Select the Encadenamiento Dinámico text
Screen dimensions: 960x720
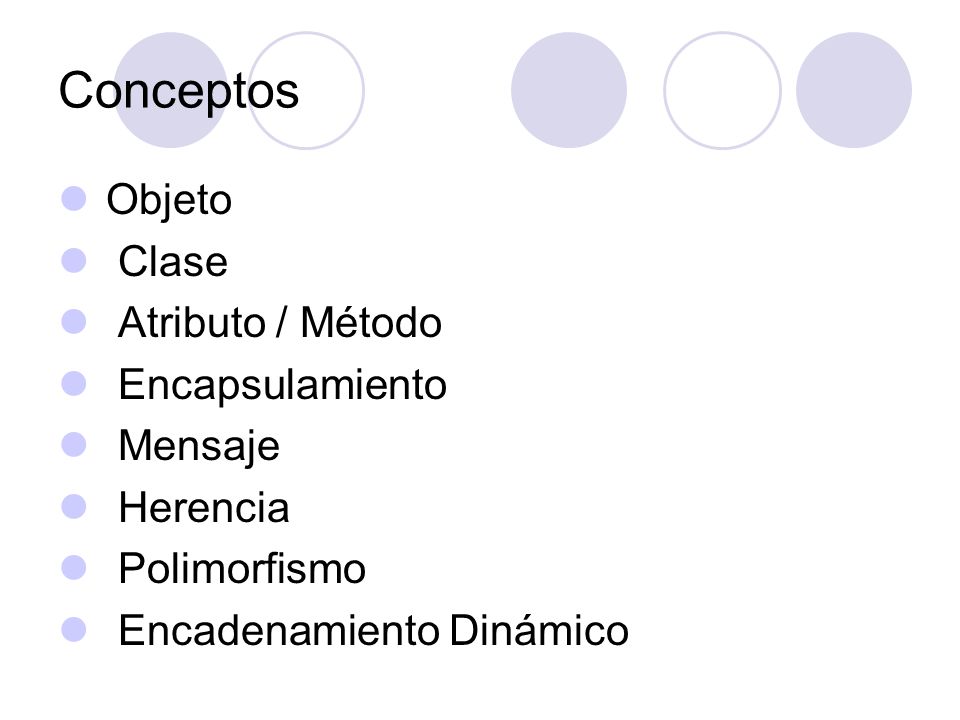tap(373, 630)
